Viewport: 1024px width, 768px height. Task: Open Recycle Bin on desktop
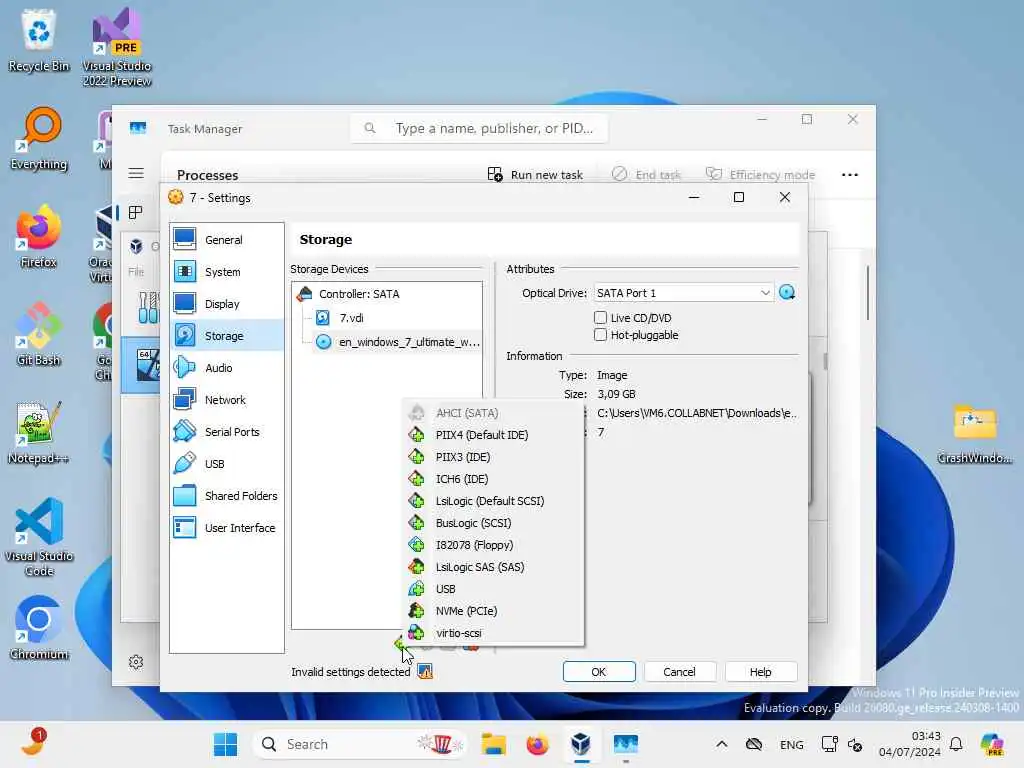39,40
